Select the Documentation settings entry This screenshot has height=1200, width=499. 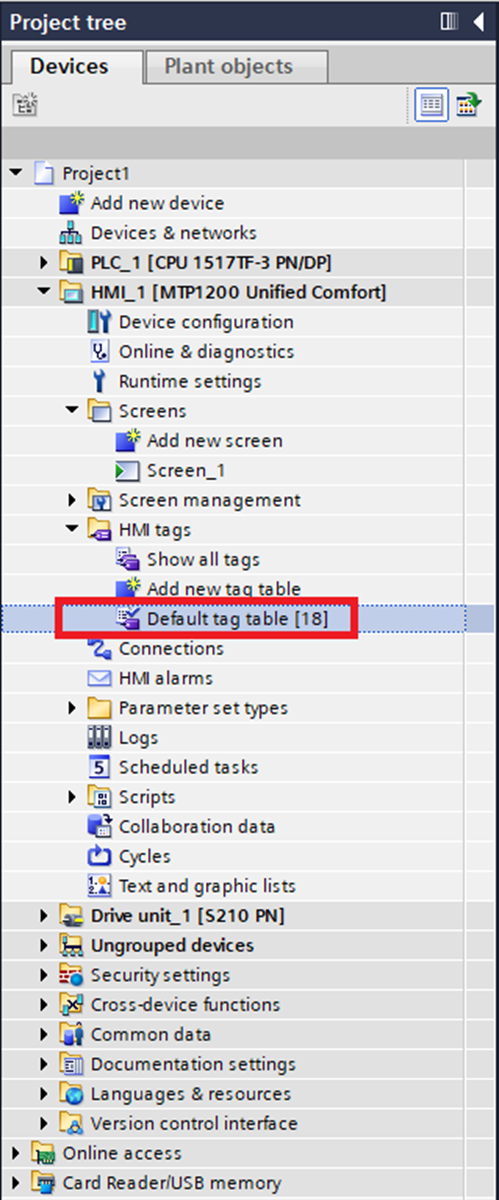(193, 1064)
